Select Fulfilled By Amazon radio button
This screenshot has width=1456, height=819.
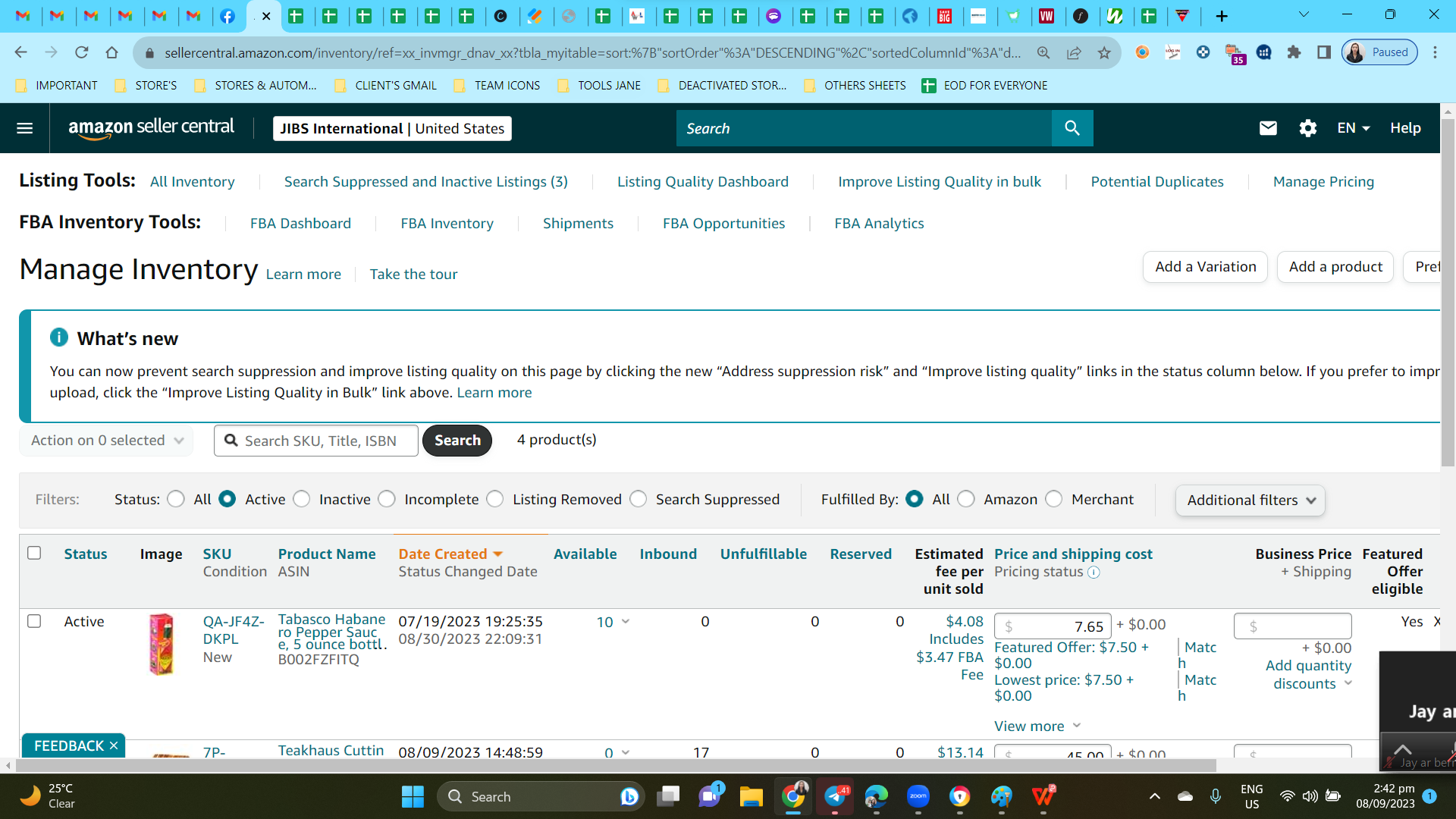[966, 499]
